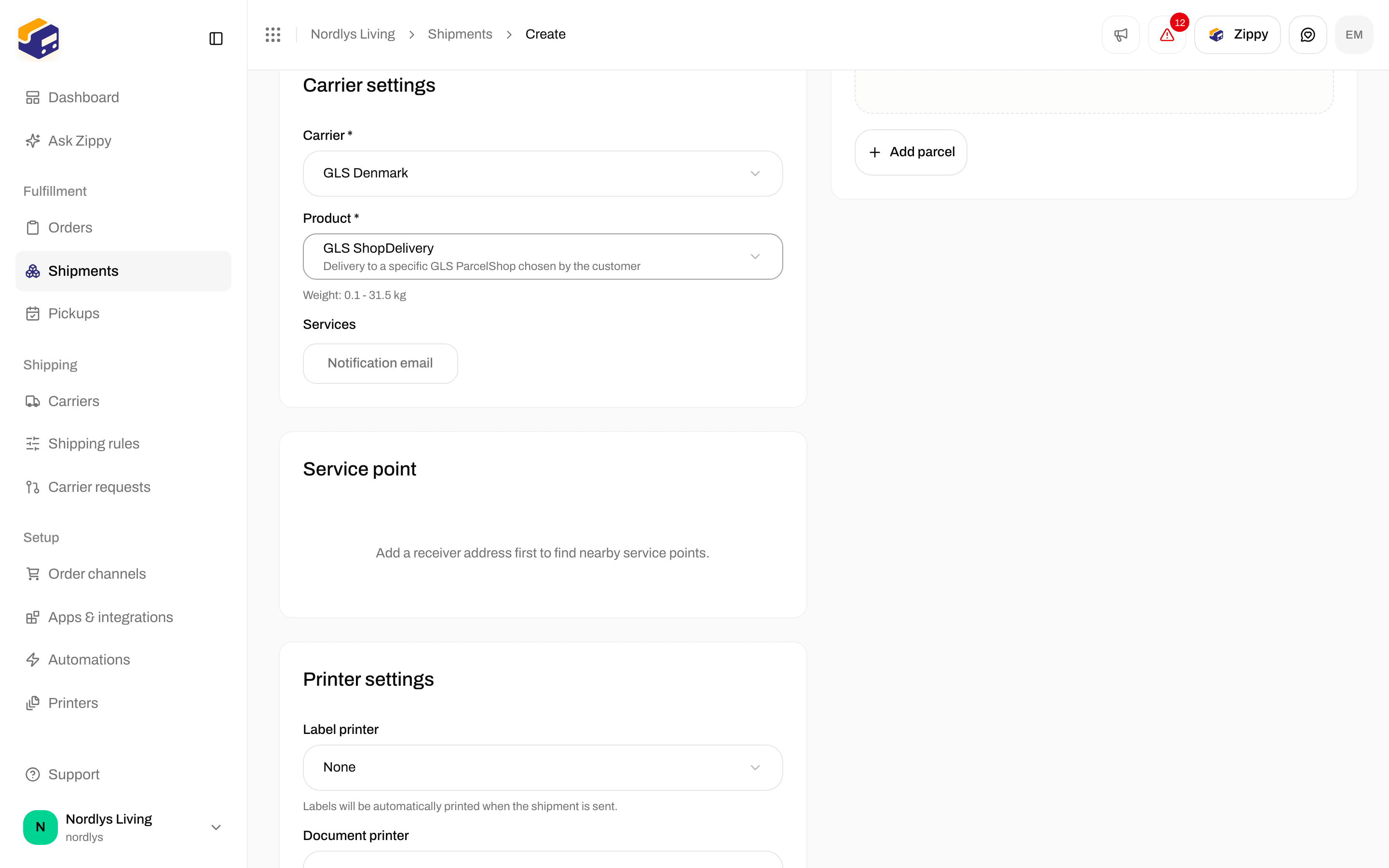Open the Zippy assistant button

pyautogui.click(x=1237, y=34)
